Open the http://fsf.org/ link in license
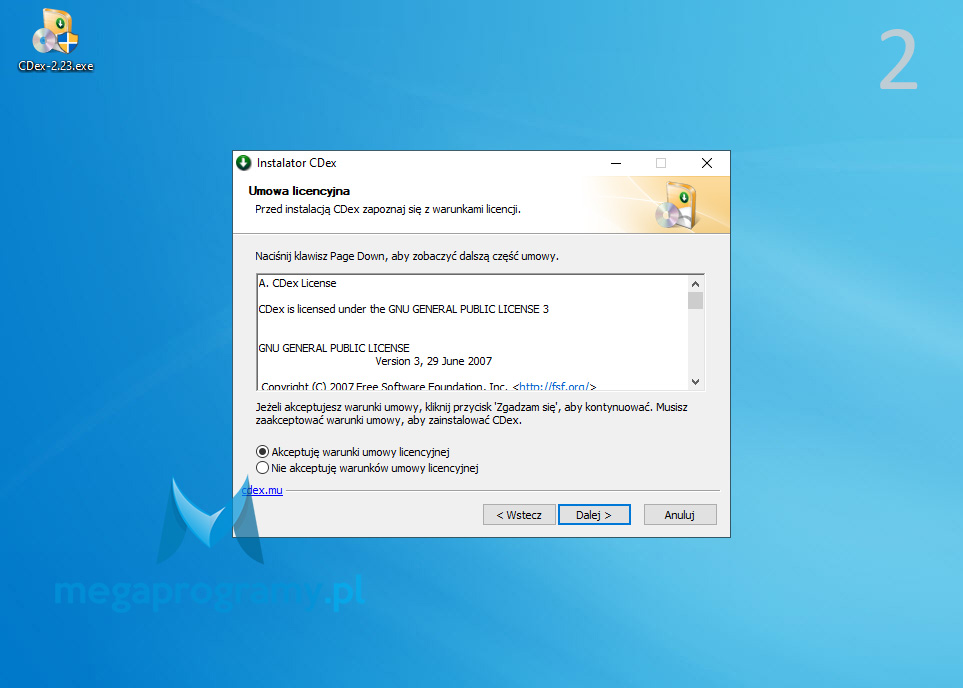The width and height of the screenshot is (963, 688). [x=555, y=386]
